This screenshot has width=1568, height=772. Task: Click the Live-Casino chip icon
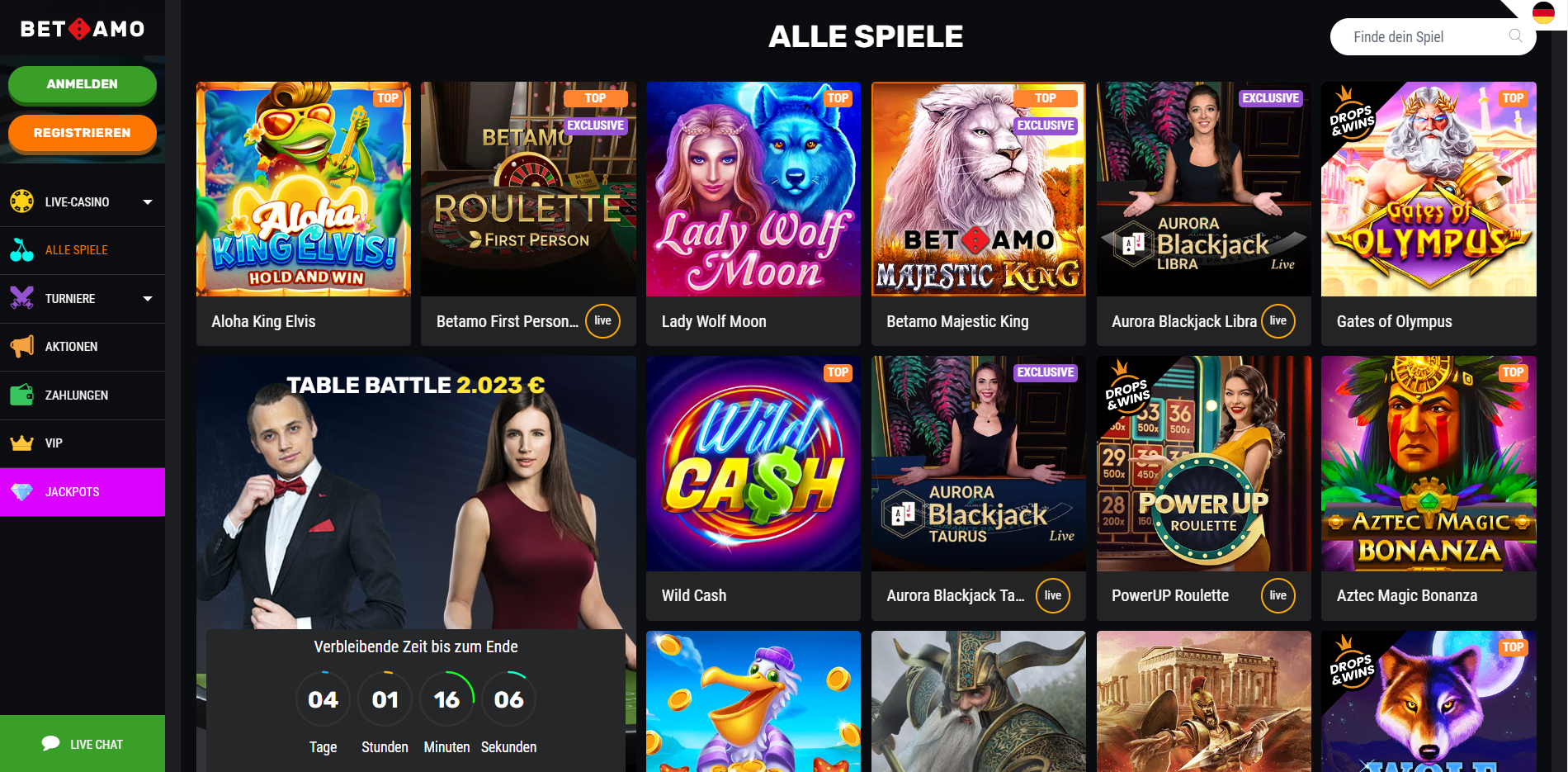[x=22, y=201]
